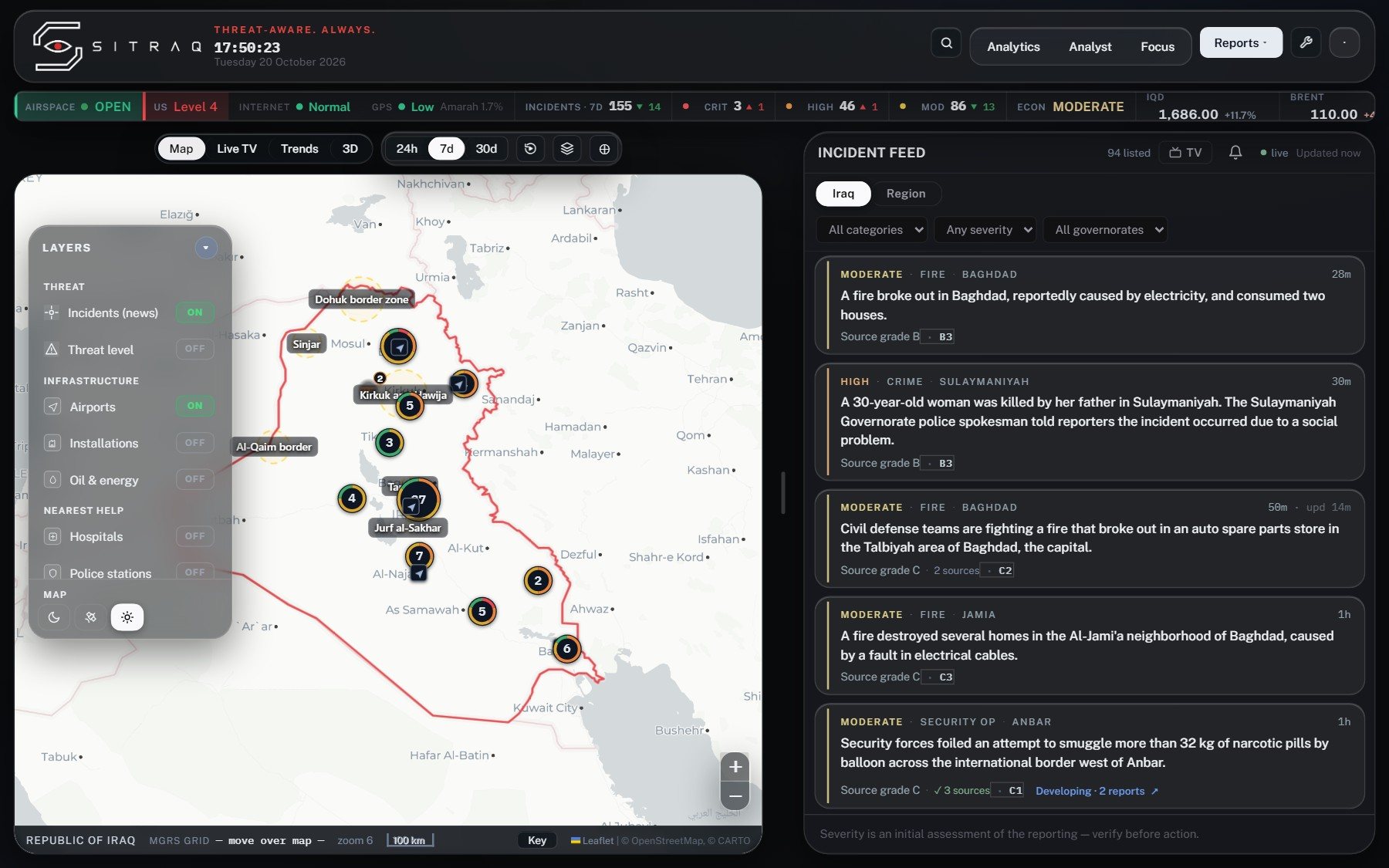The width and height of the screenshot is (1389, 868).
Task: Select the 30d time range
Action: (486, 149)
